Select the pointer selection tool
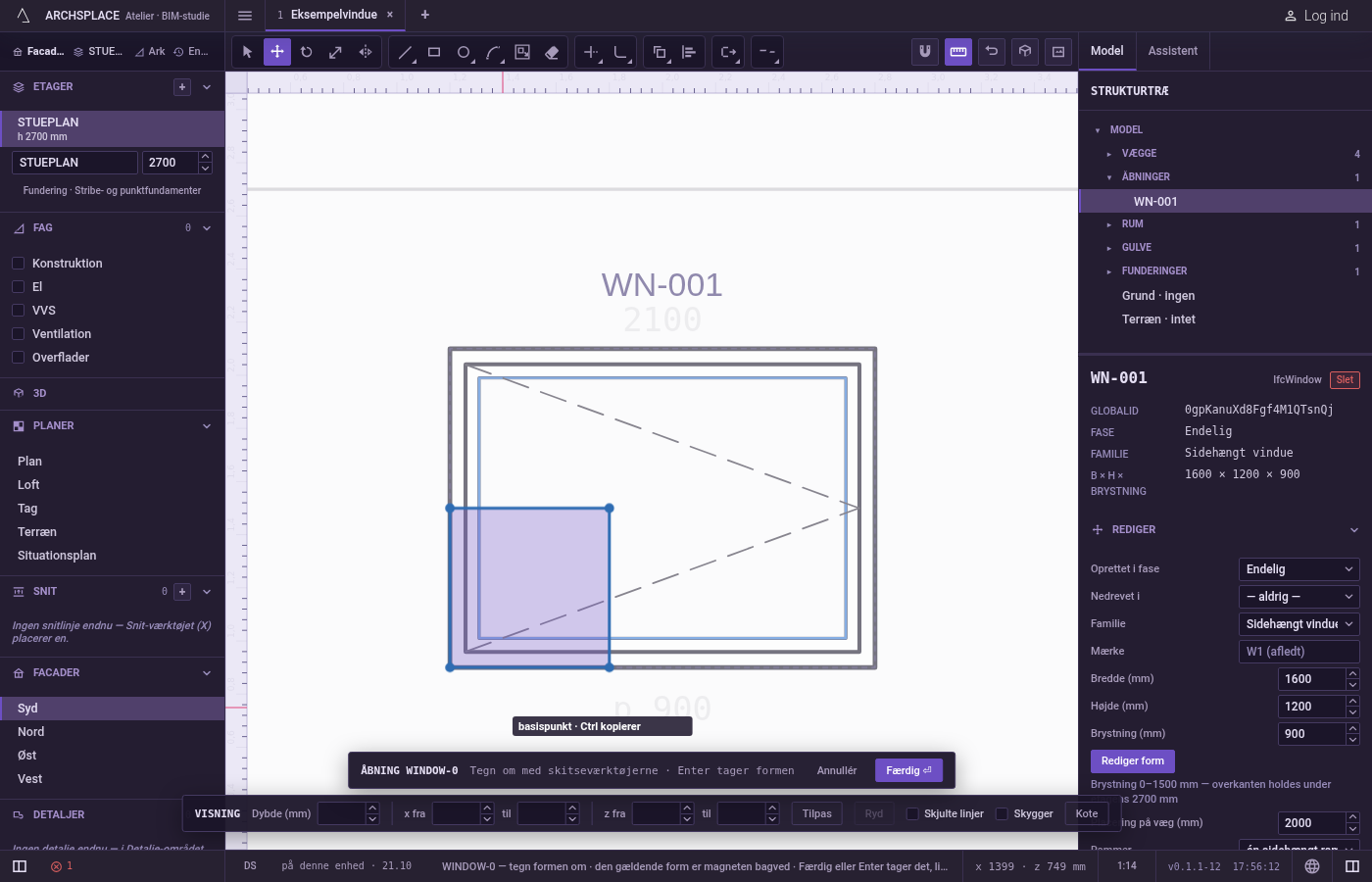 click(x=247, y=52)
